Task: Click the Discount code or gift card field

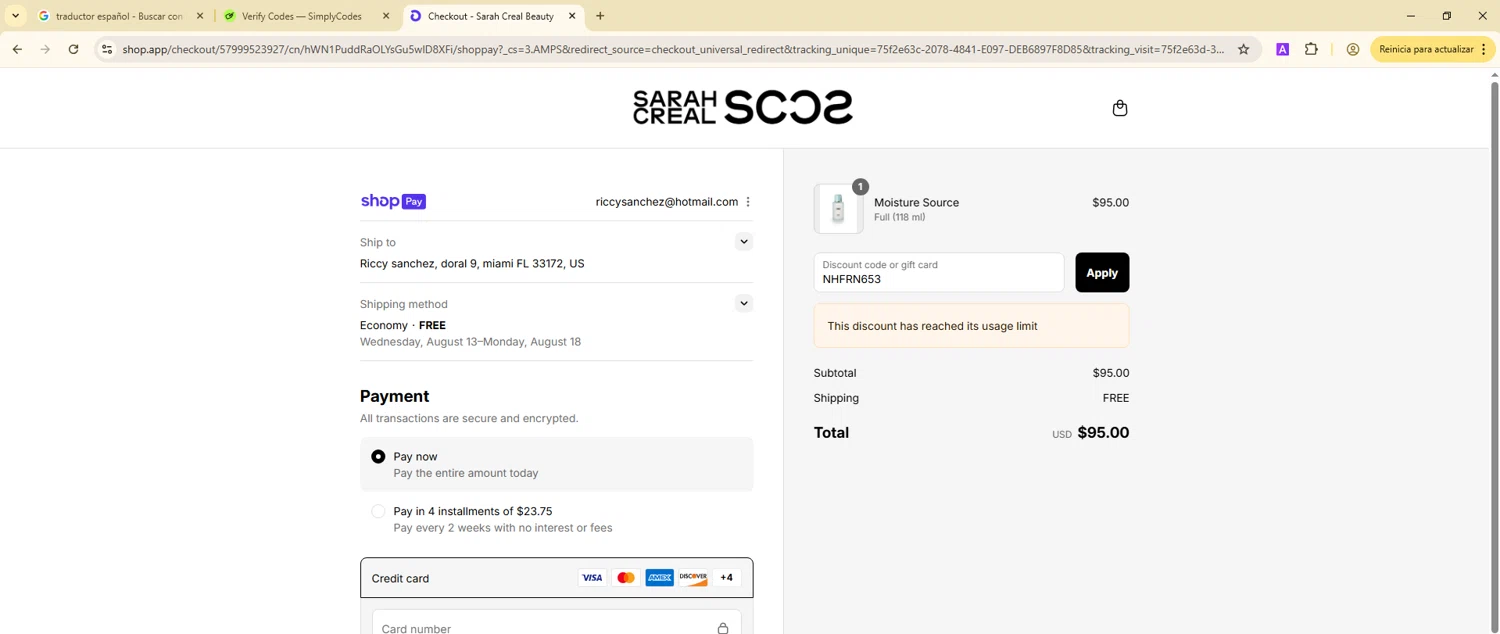Action: (939, 273)
